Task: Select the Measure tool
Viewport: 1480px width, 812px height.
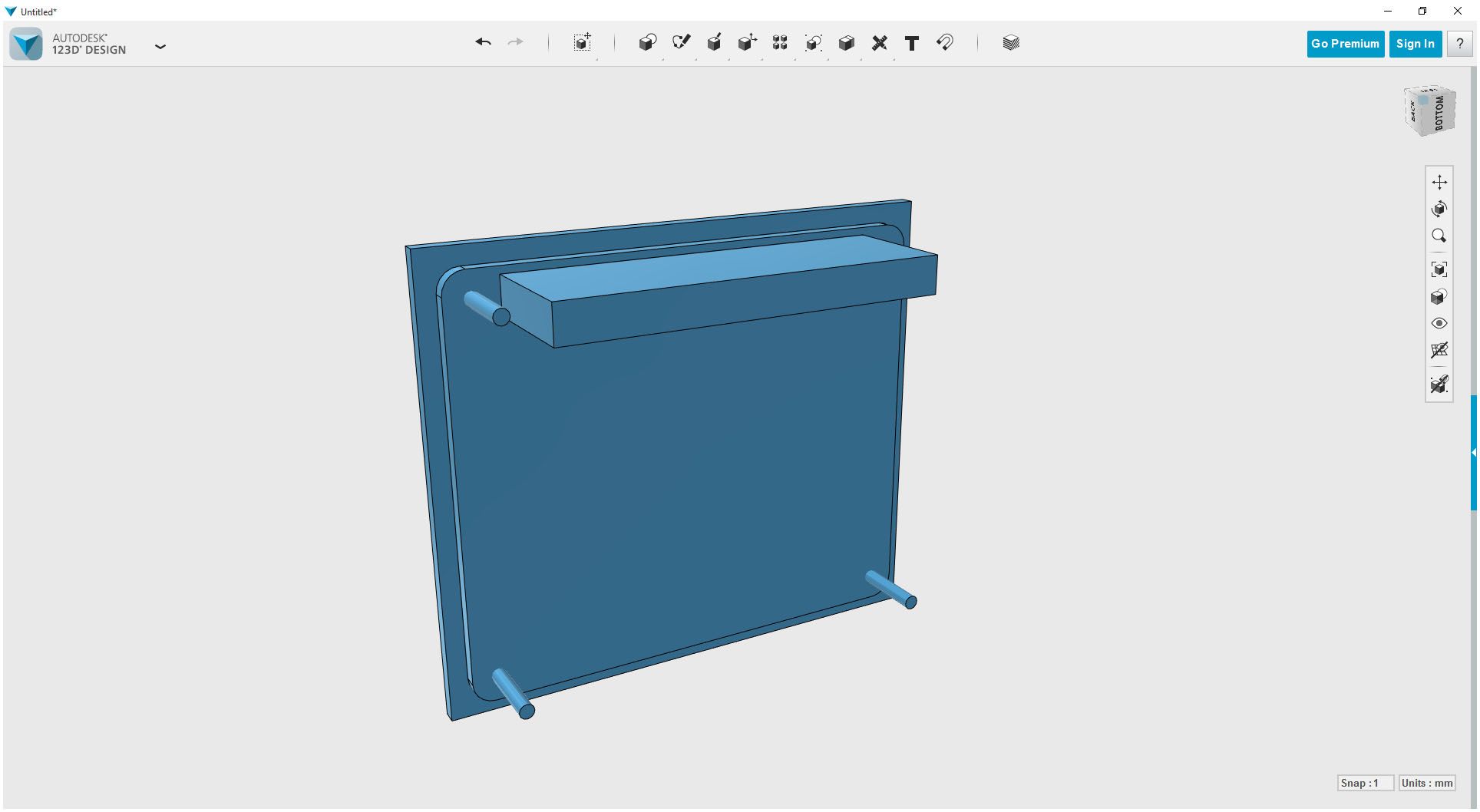Action: (880, 43)
